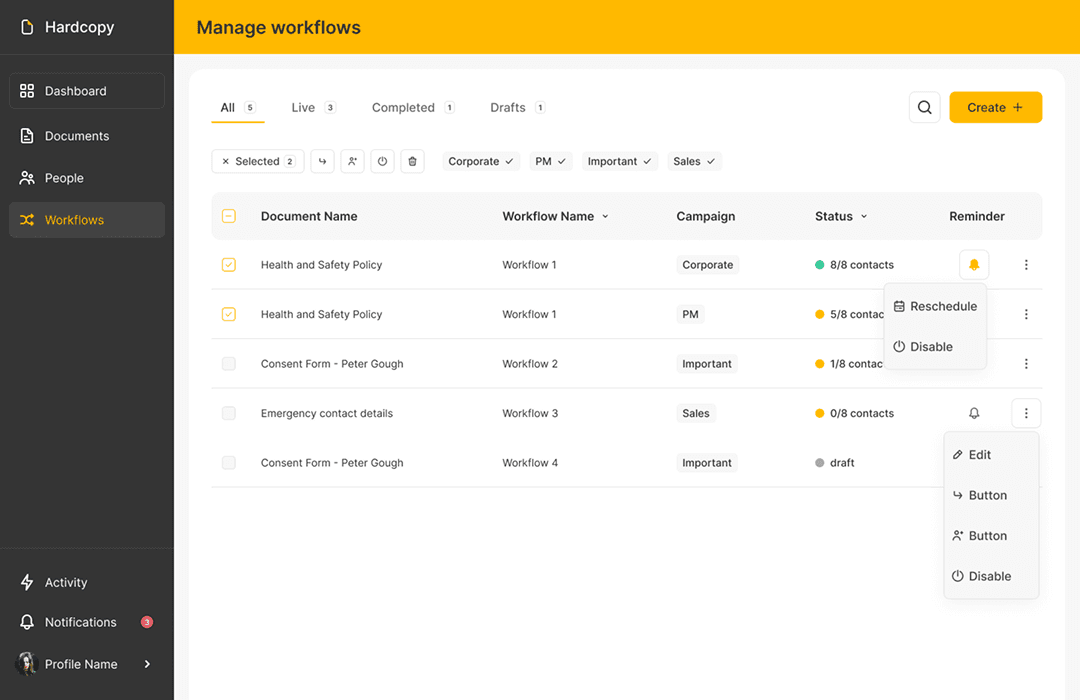The width and height of the screenshot is (1080, 700).
Task: Click the power disable icon in the selection toolbar
Action: coord(382,161)
